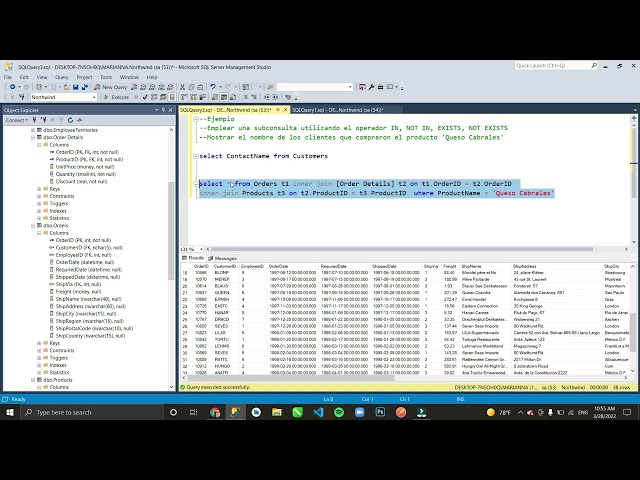Click the editor horizontal scrollbar
Screen dimensions: 640x480
coord(402,249)
